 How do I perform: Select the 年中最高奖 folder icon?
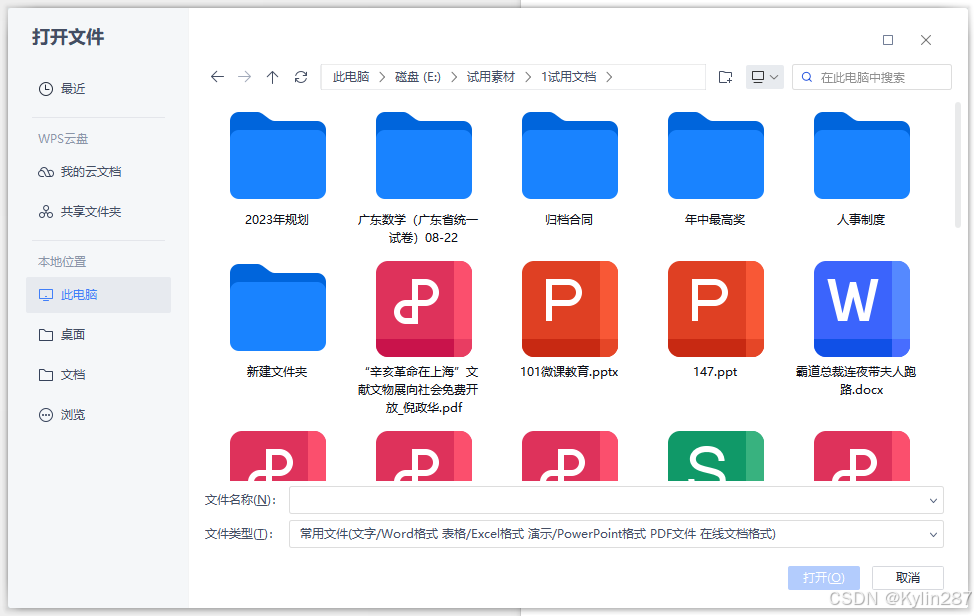(716, 156)
